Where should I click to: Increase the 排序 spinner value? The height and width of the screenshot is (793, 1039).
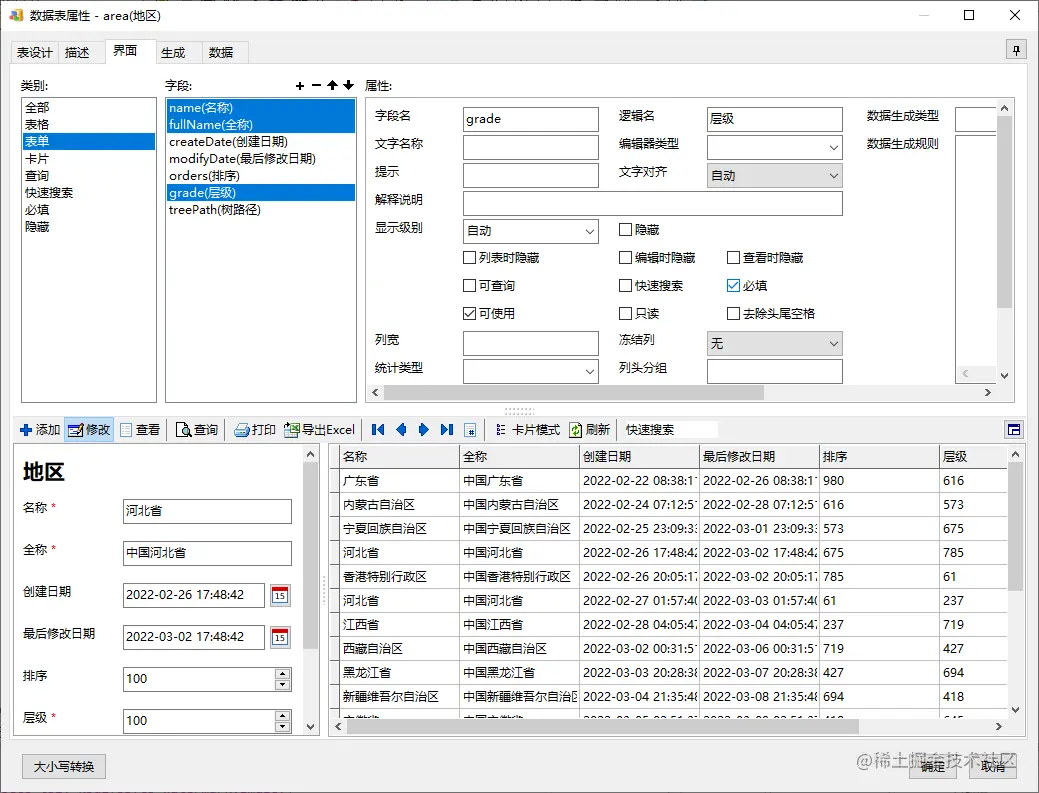[283, 673]
